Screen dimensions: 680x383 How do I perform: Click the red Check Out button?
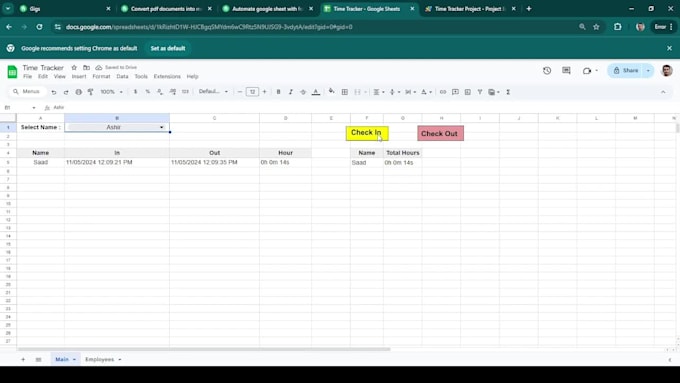coord(440,134)
